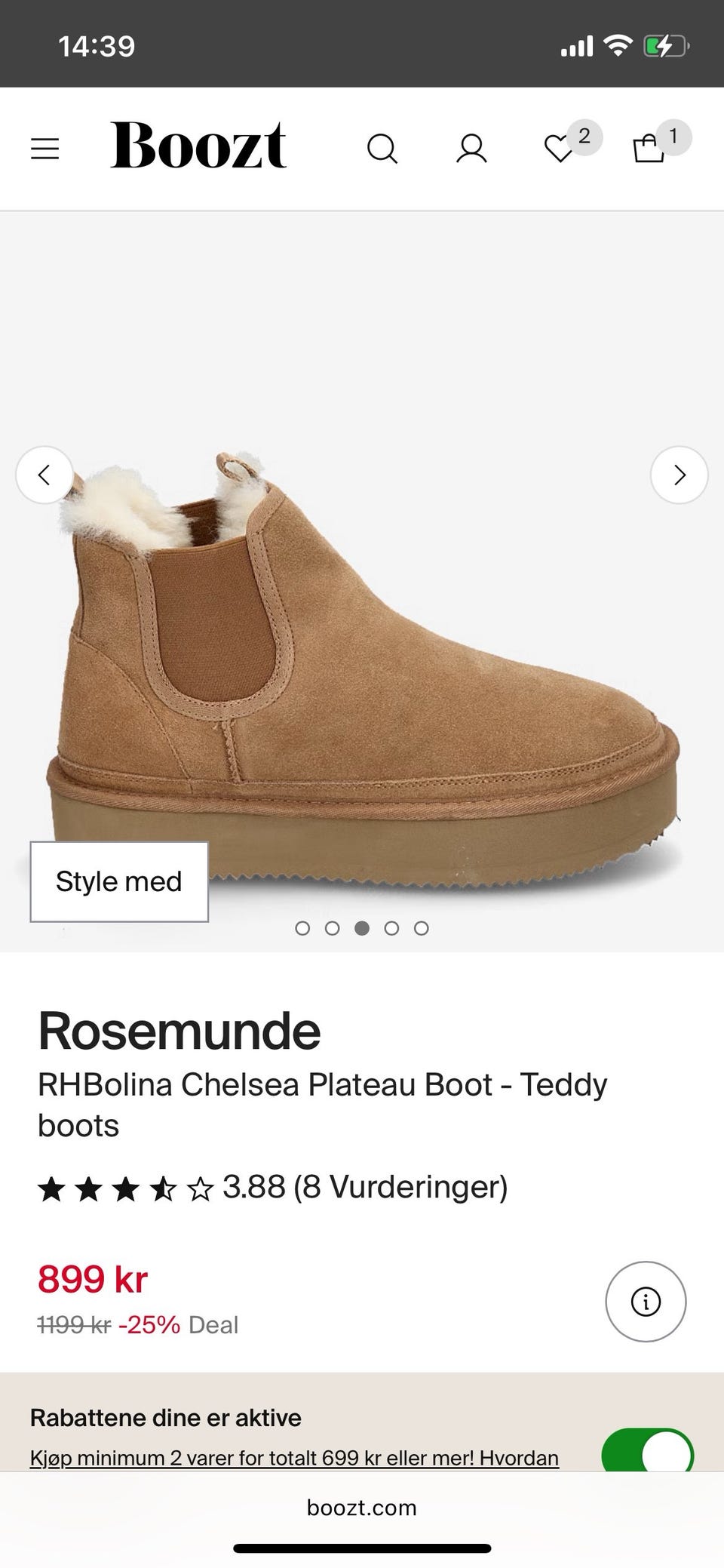This screenshot has height=1568, width=724.
Task: Toggle the active discounts switch
Action: pyautogui.click(x=647, y=1450)
